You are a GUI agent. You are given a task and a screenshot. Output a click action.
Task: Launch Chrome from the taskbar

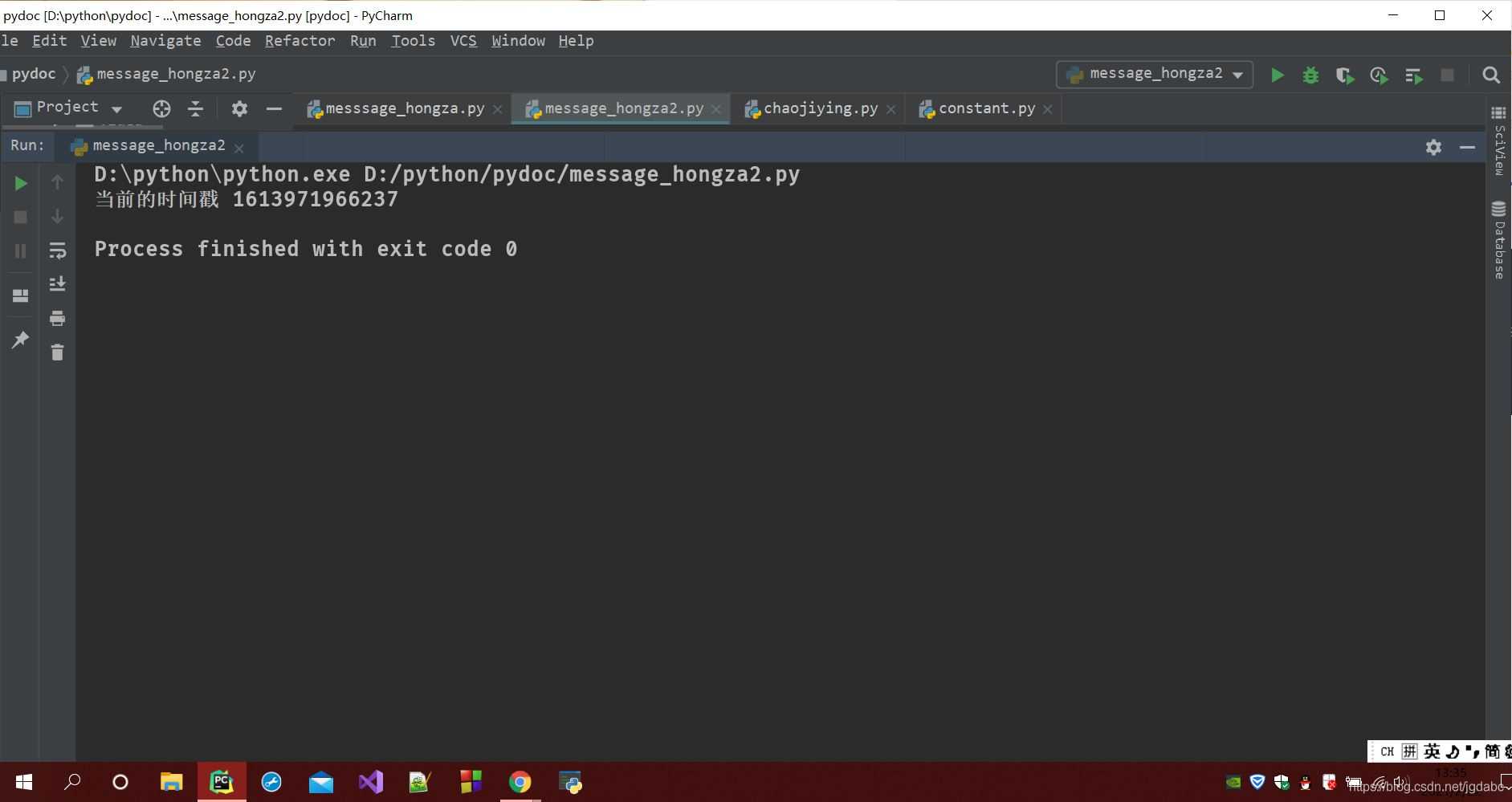click(520, 781)
